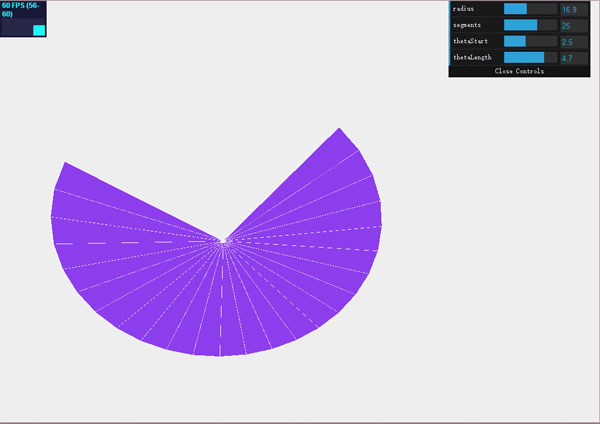
Task: Select the segments value field showing 25
Action: (573, 25)
